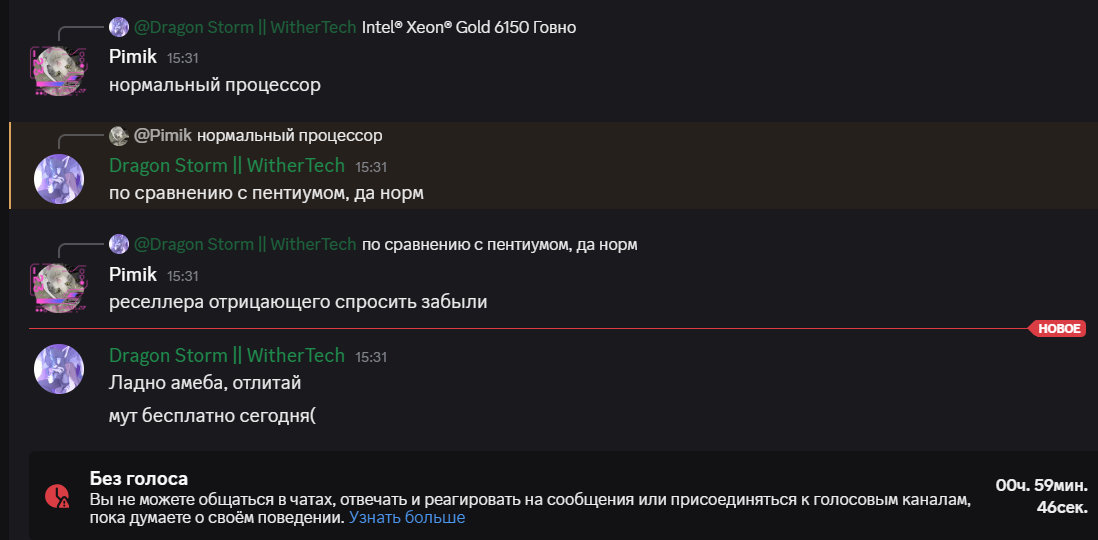Click Dragon Storm's avatar beside "Ладно амеба, отлитай"
The height and width of the screenshot is (540, 1098).
[x=59, y=368]
